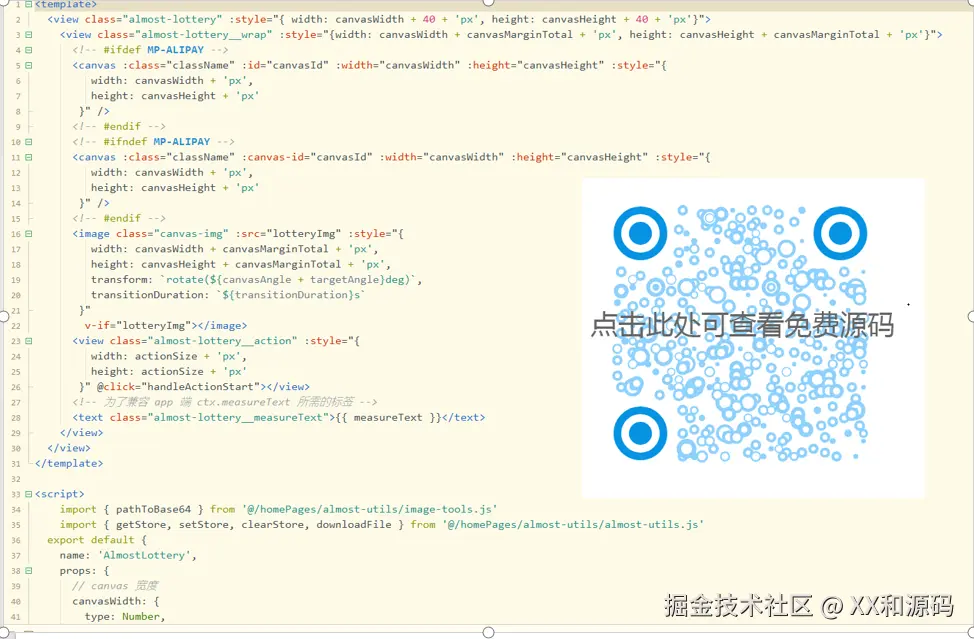This screenshot has height=639, width=974.
Task: Click the 点击此处可查看免费源码 link text
Action: click(742, 325)
